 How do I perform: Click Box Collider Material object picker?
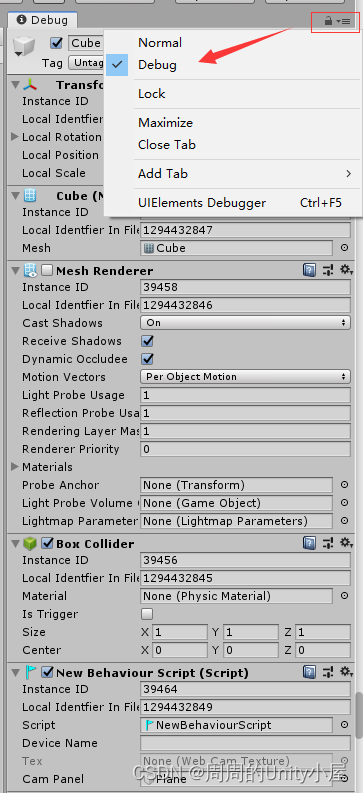[345, 596]
